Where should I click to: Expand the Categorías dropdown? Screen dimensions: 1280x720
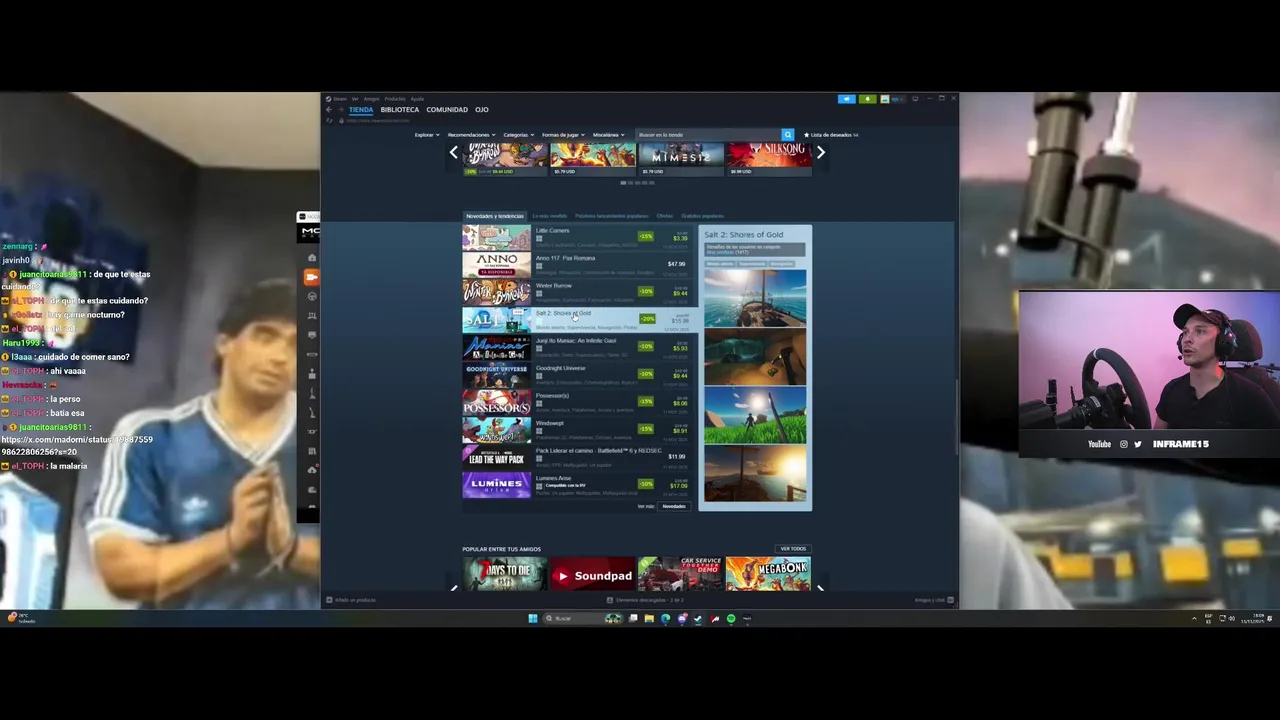click(x=517, y=135)
